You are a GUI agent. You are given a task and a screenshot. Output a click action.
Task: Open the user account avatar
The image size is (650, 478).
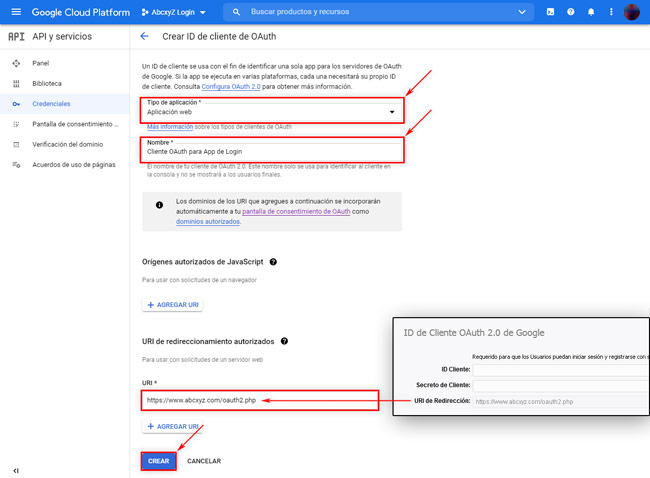631,12
